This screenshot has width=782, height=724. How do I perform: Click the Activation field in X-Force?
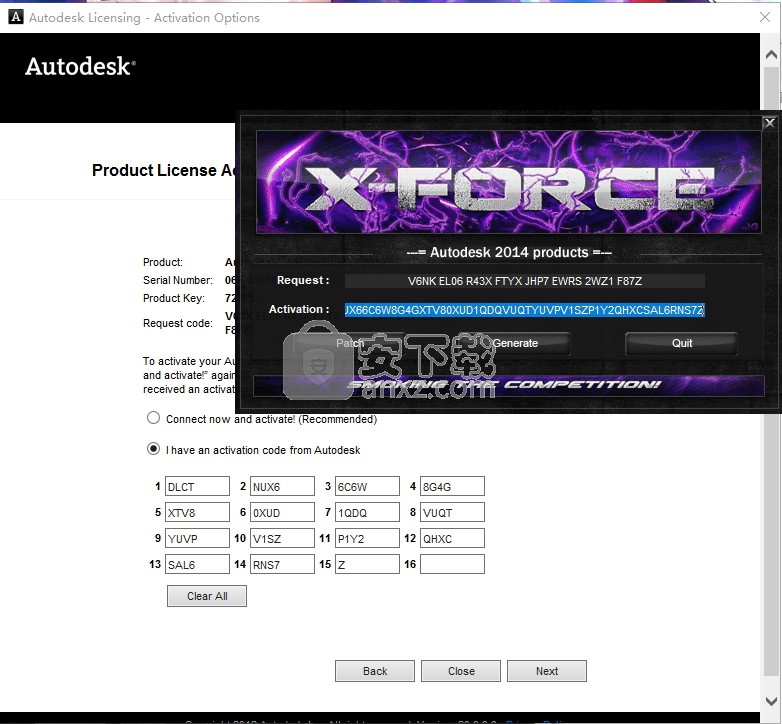[x=525, y=310]
